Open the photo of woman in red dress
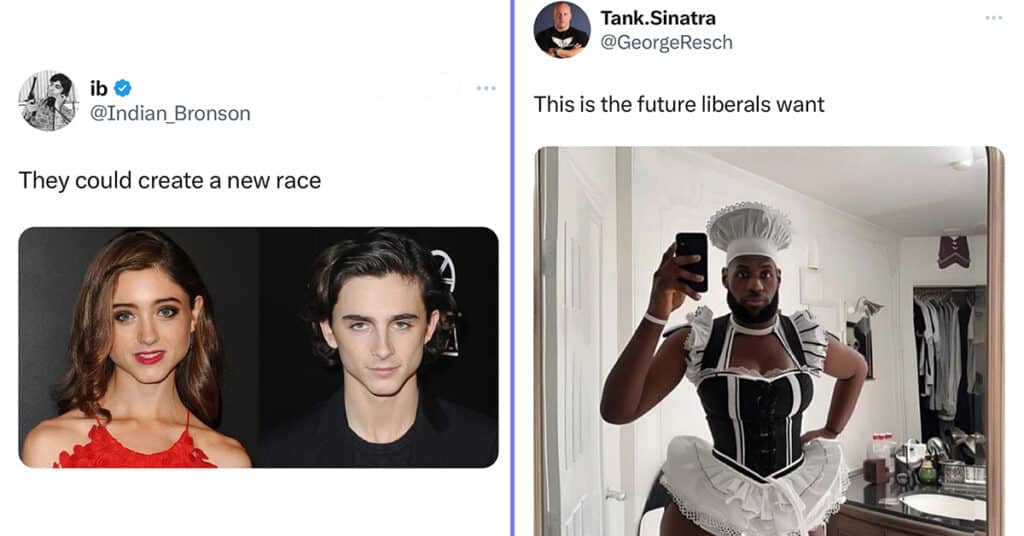 coord(138,347)
